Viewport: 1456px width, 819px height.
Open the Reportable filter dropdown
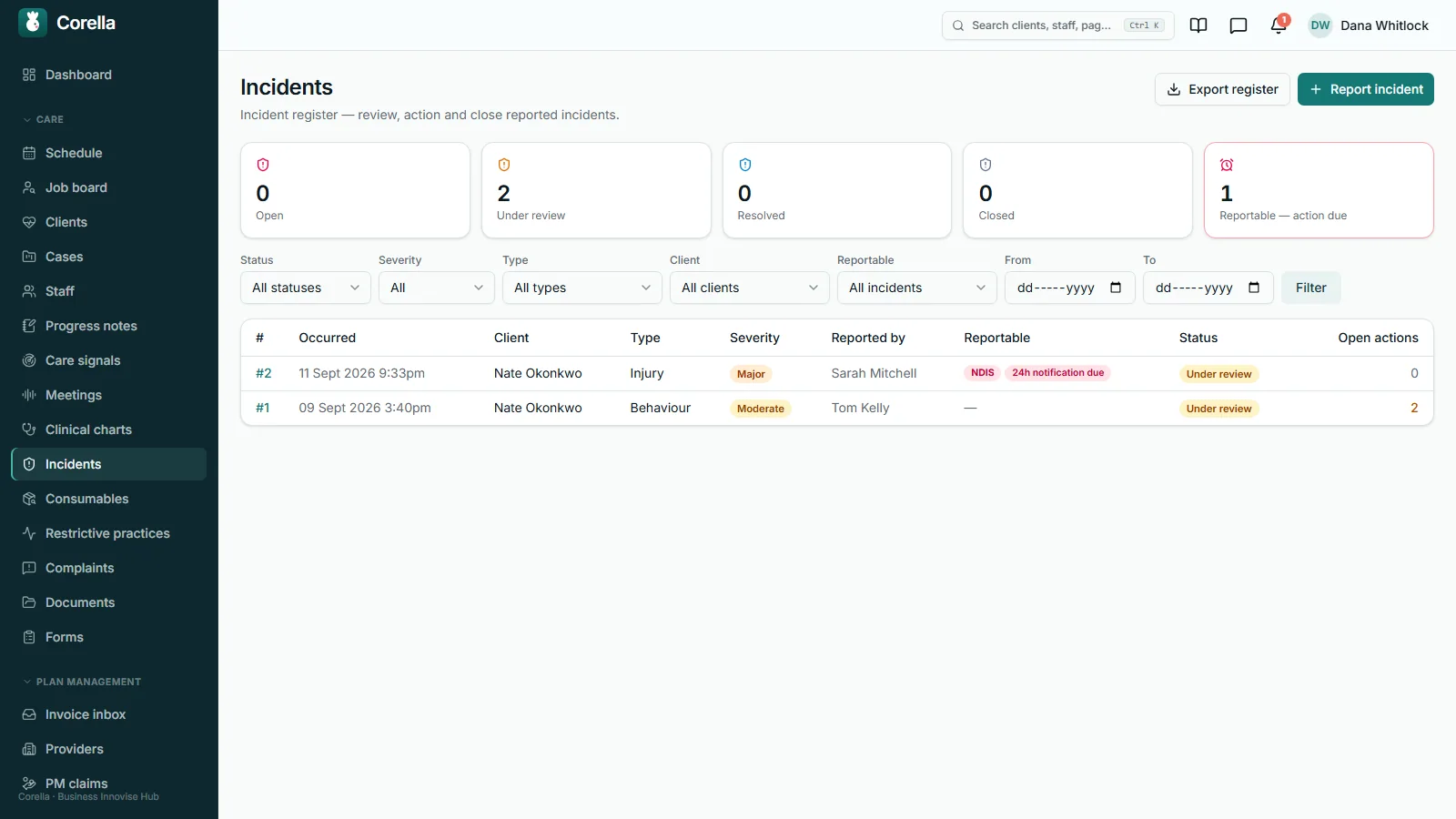point(917,288)
